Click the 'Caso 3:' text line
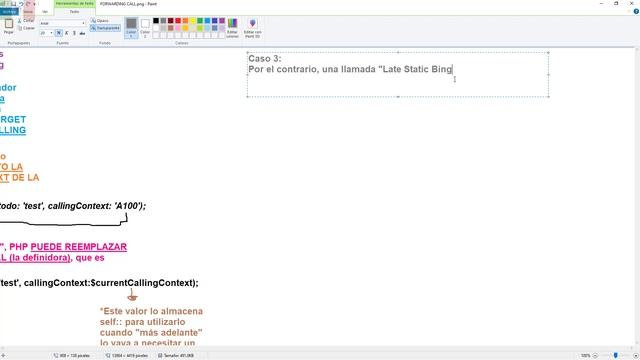 tap(265, 58)
